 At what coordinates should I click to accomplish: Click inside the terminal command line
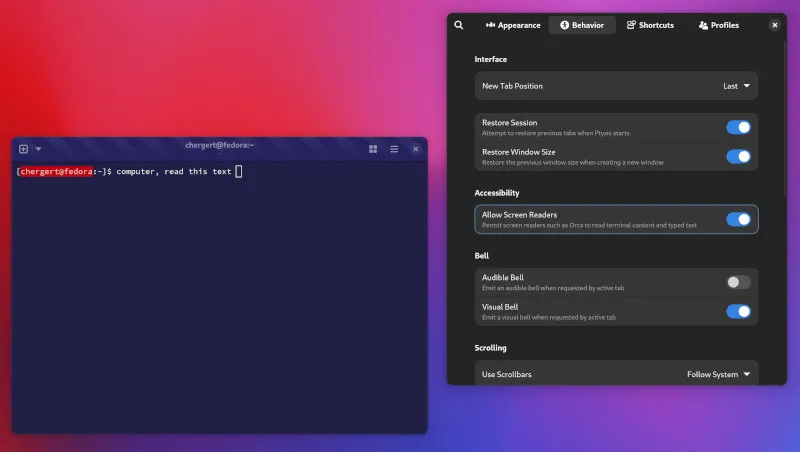(219, 171)
